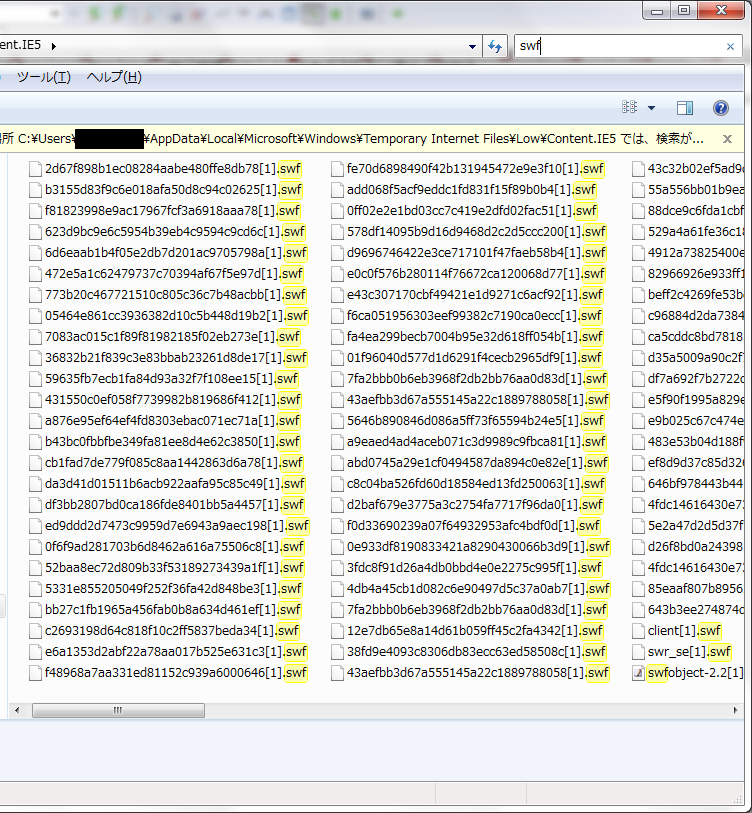
Task: Select file b43bc0fbbfbe349fa81ee8d4e62c3850[1].swf
Action: click(x=164, y=442)
